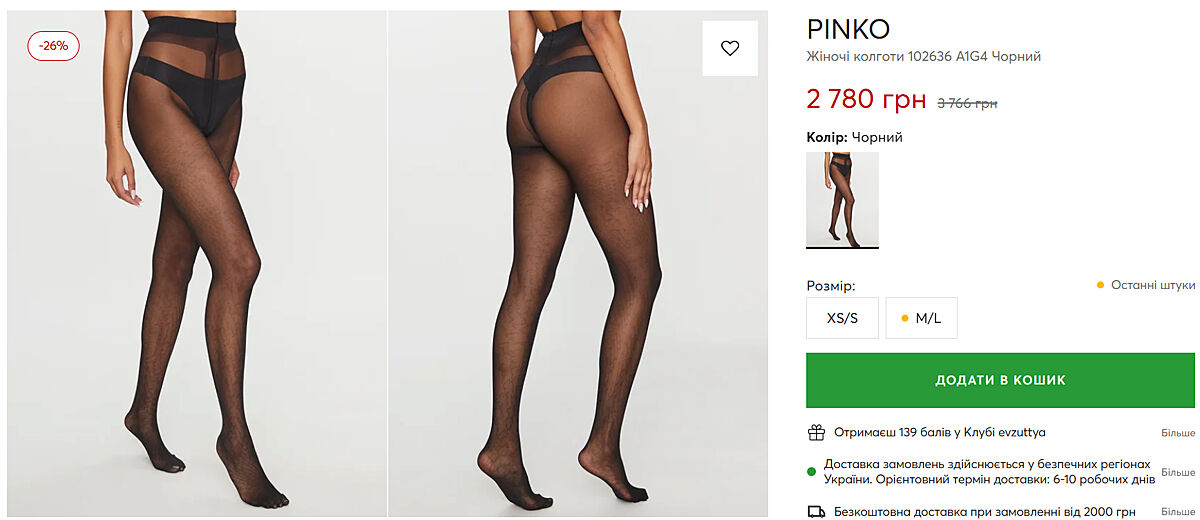Select size M/L
This screenshot has height=520, width=1200.
921,318
